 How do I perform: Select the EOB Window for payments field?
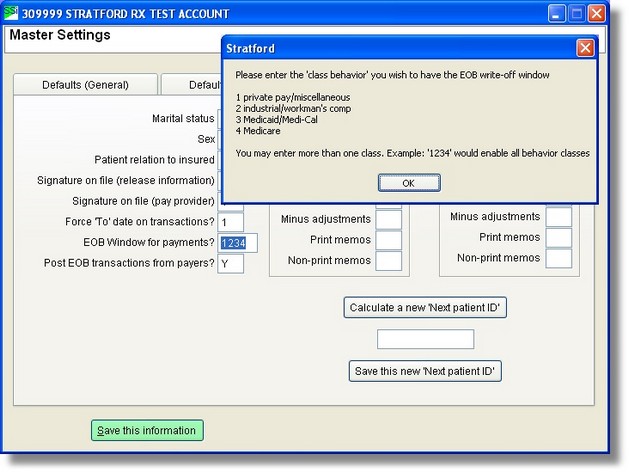pos(237,243)
